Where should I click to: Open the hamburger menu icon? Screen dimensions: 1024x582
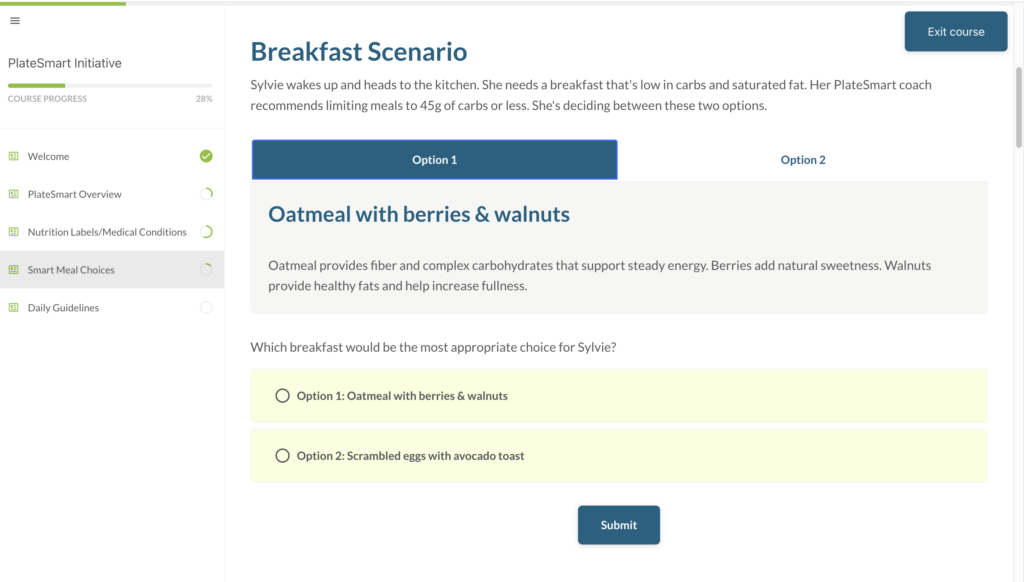pyautogui.click(x=14, y=21)
